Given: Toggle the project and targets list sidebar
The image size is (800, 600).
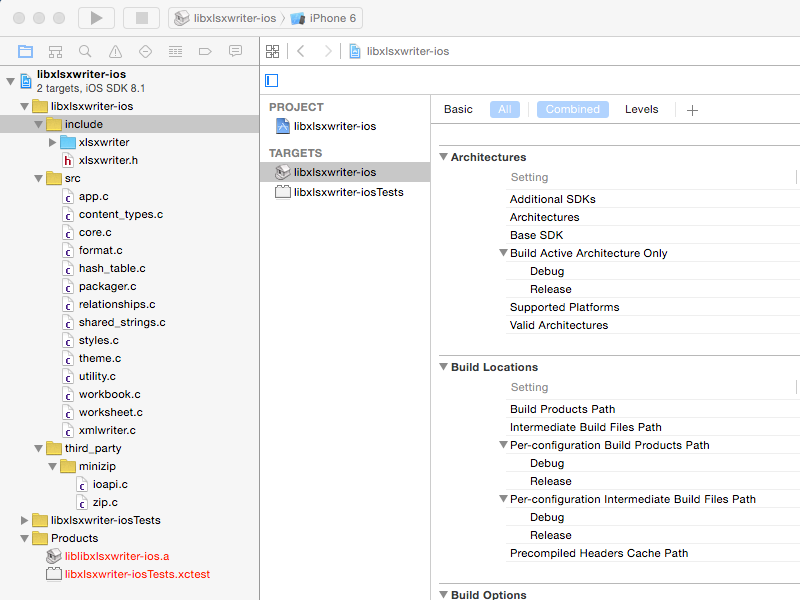Looking at the screenshot, I should click(x=271, y=81).
